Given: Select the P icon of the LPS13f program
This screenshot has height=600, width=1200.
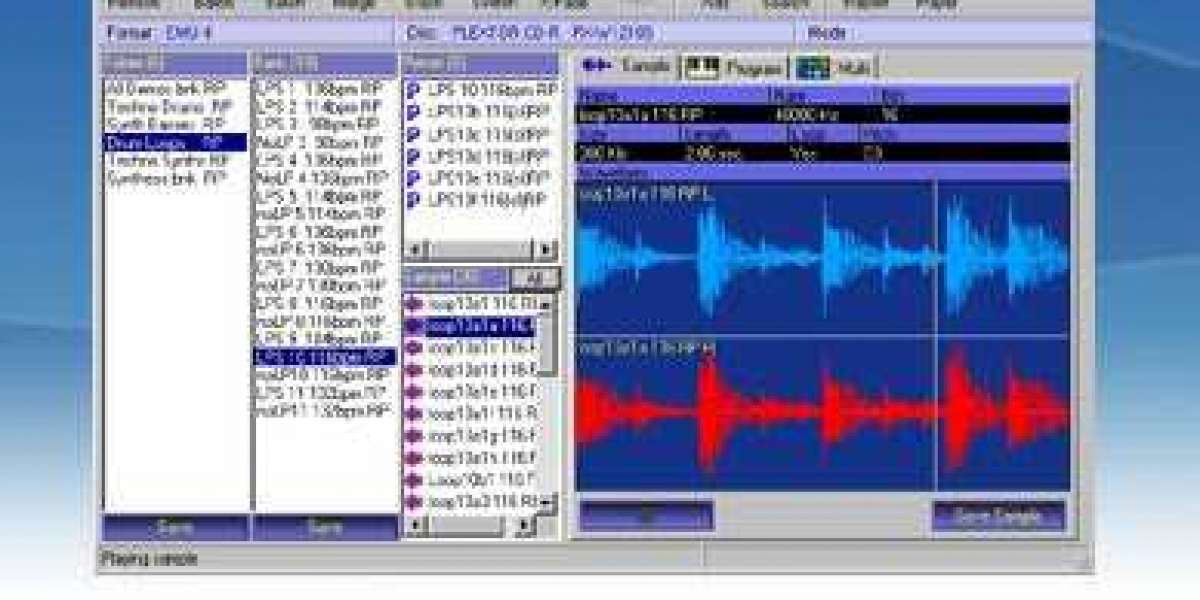Looking at the screenshot, I should pyautogui.click(x=413, y=200).
